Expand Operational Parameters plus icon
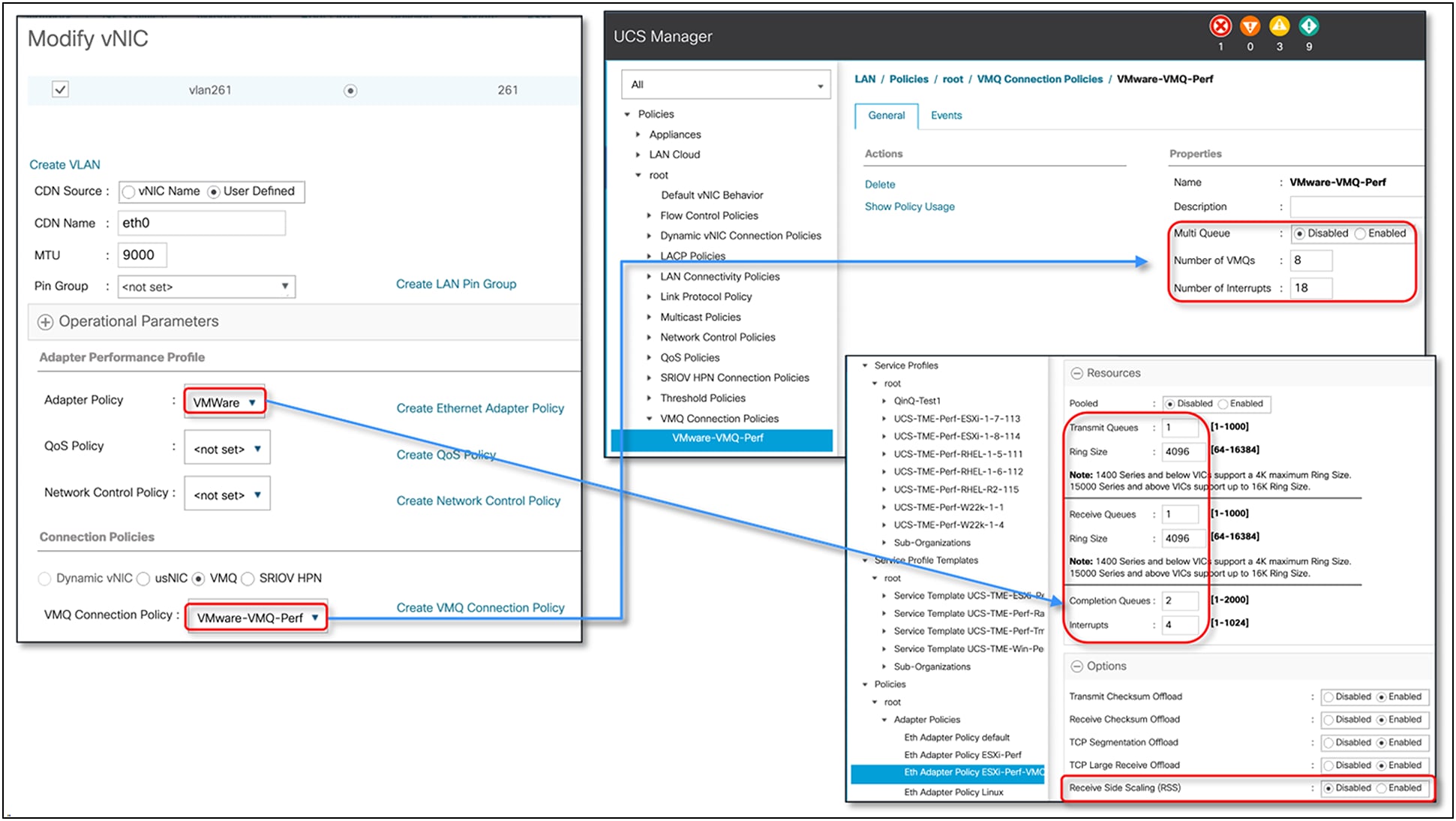 coord(46,322)
